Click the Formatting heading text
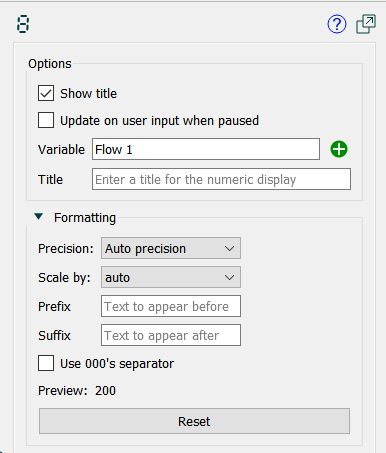The image size is (386, 453). [85, 218]
